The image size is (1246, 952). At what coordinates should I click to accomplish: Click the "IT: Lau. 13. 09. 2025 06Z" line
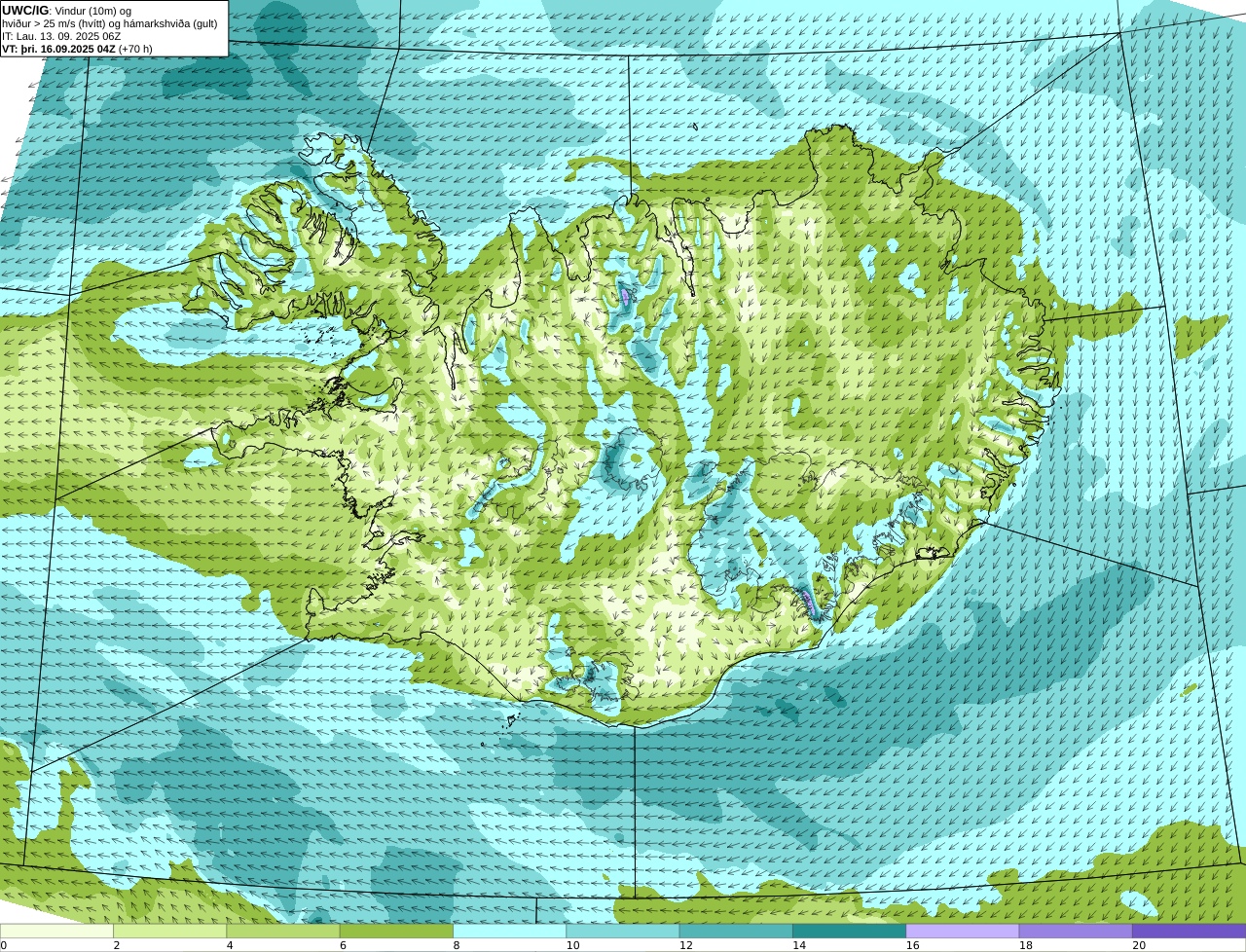click(61, 36)
